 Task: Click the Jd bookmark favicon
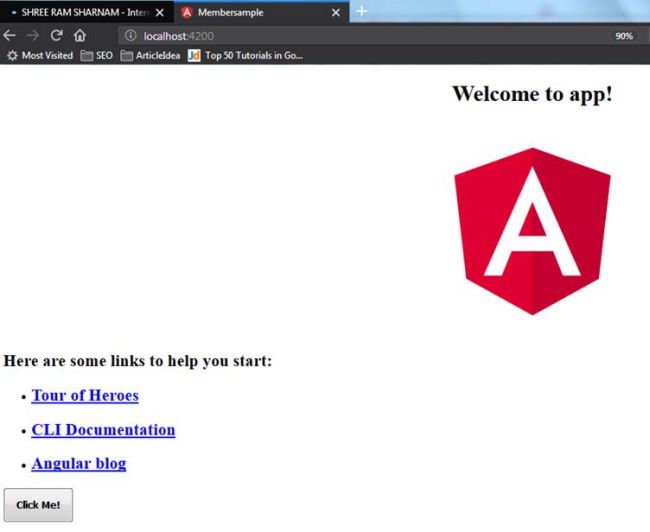pyautogui.click(x=194, y=55)
